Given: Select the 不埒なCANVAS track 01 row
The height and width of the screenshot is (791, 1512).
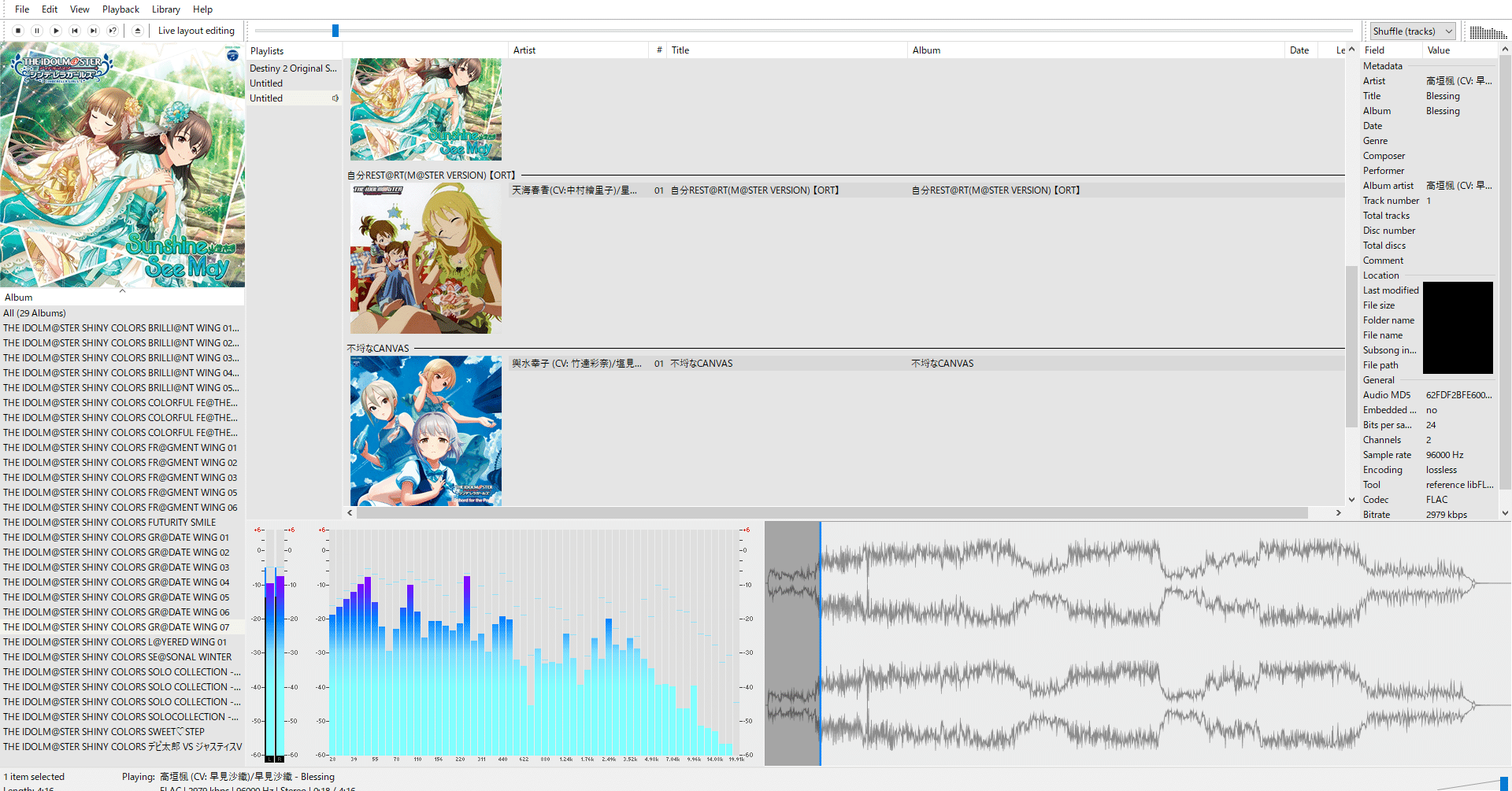Looking at the screenshot, I should (x=926, y=364).
